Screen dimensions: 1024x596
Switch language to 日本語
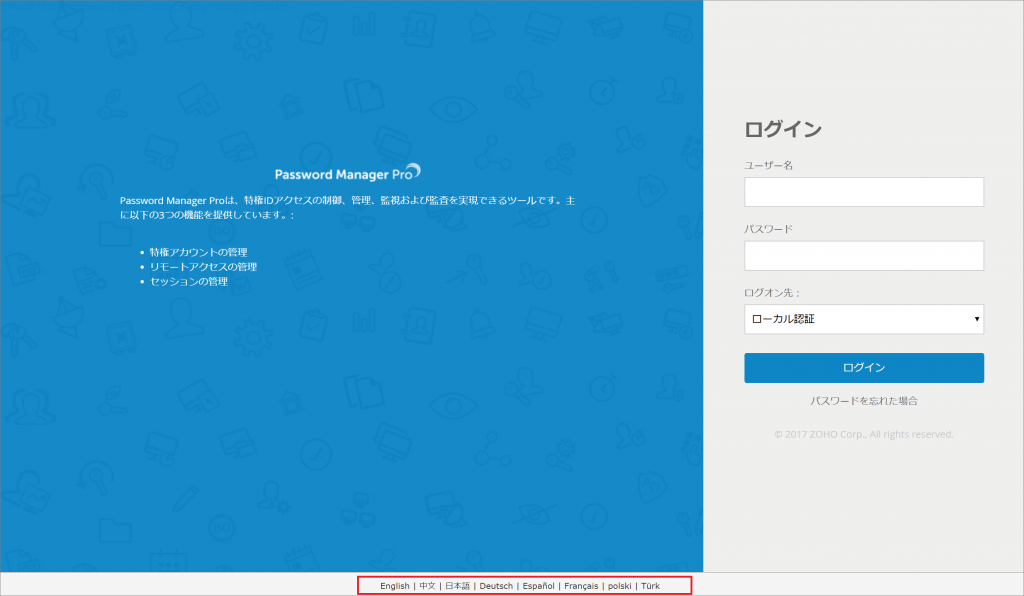click(x=457, y=586)
